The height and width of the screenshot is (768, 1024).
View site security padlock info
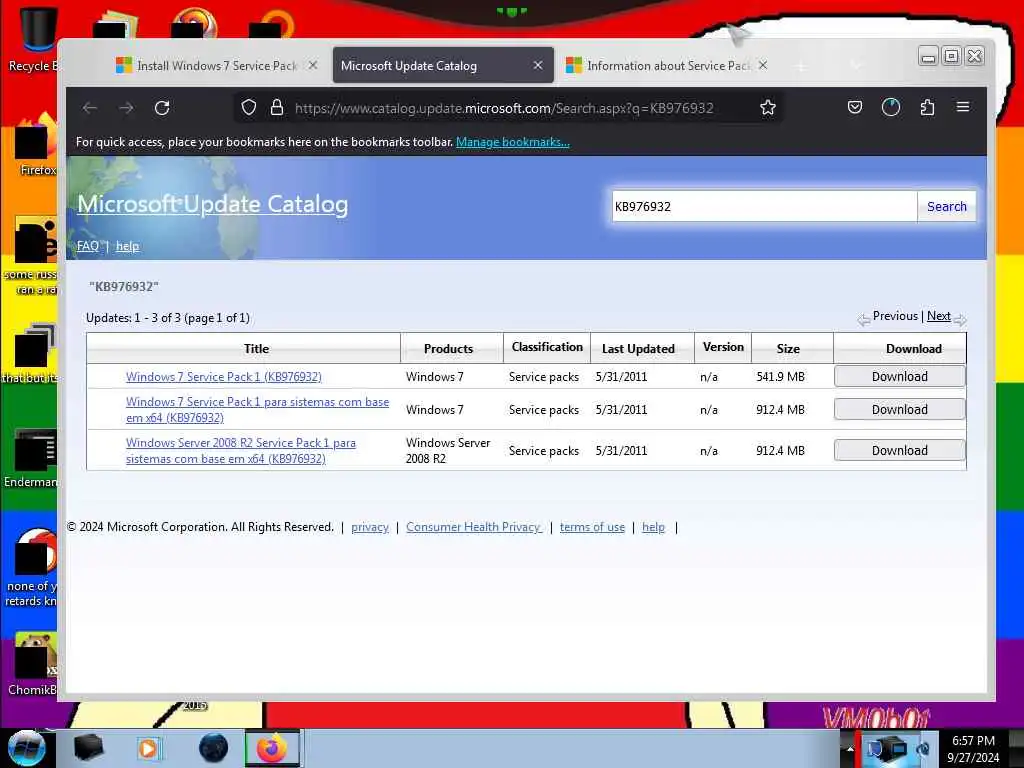277,108
